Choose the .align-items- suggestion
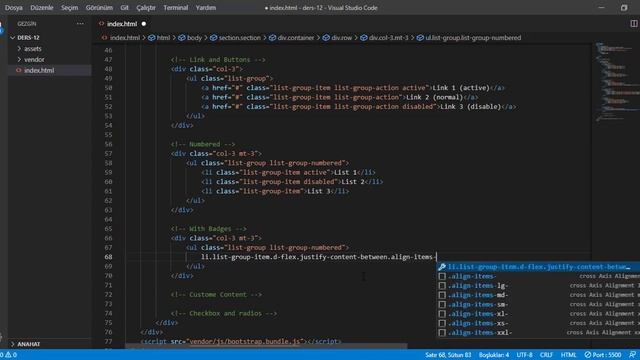640x360 pixels. 538,276
